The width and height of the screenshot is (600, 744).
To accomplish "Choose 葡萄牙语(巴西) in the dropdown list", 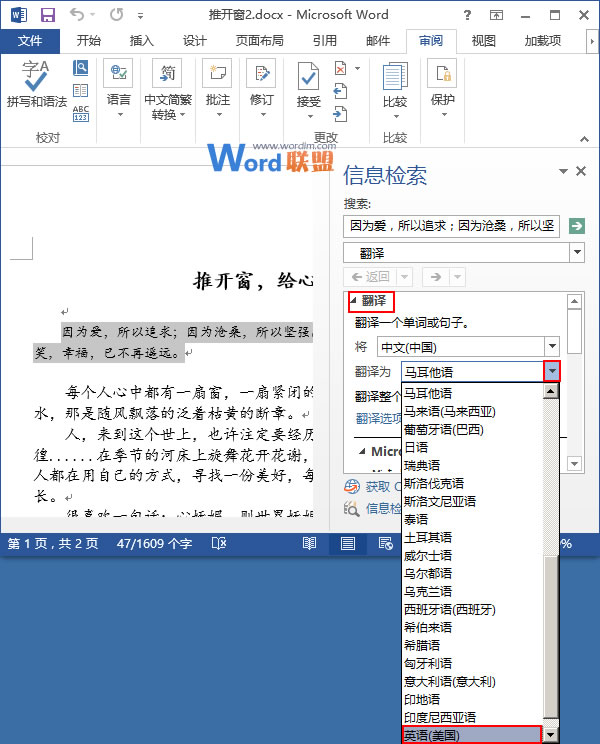I will pyautogui.click(x=472, y=429).
